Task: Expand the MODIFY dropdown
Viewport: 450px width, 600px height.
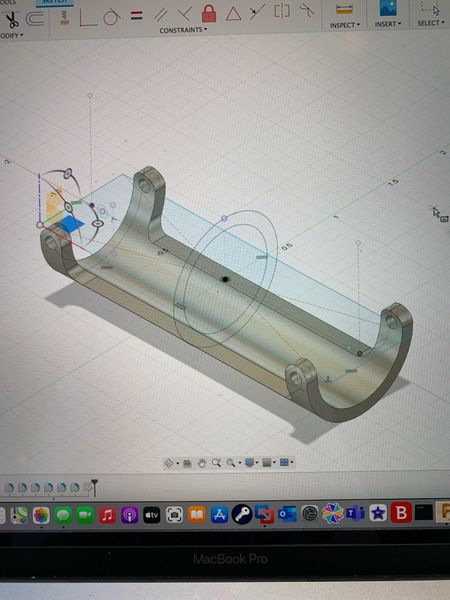Action: (x=11, y=35)
